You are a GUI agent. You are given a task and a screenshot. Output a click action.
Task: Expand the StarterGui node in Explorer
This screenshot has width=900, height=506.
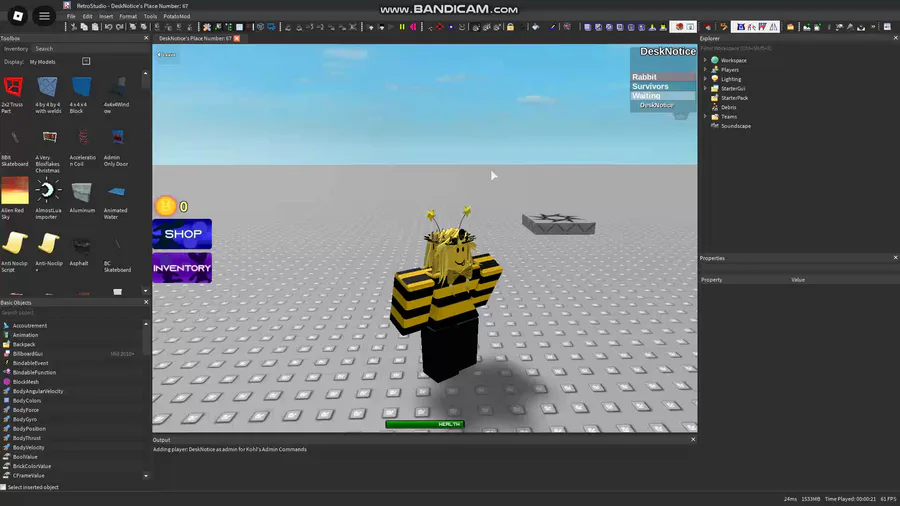coord(705,88)
